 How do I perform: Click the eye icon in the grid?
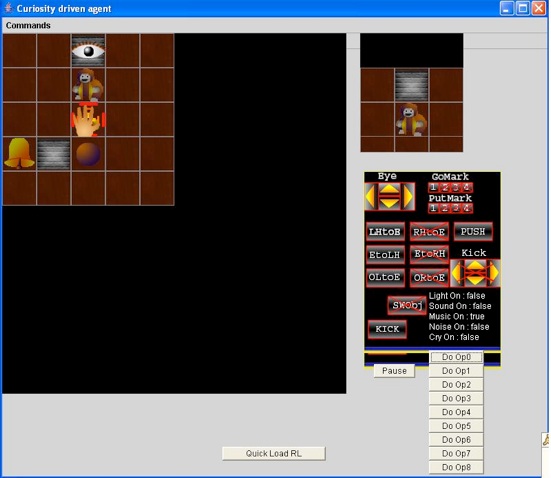88,51
